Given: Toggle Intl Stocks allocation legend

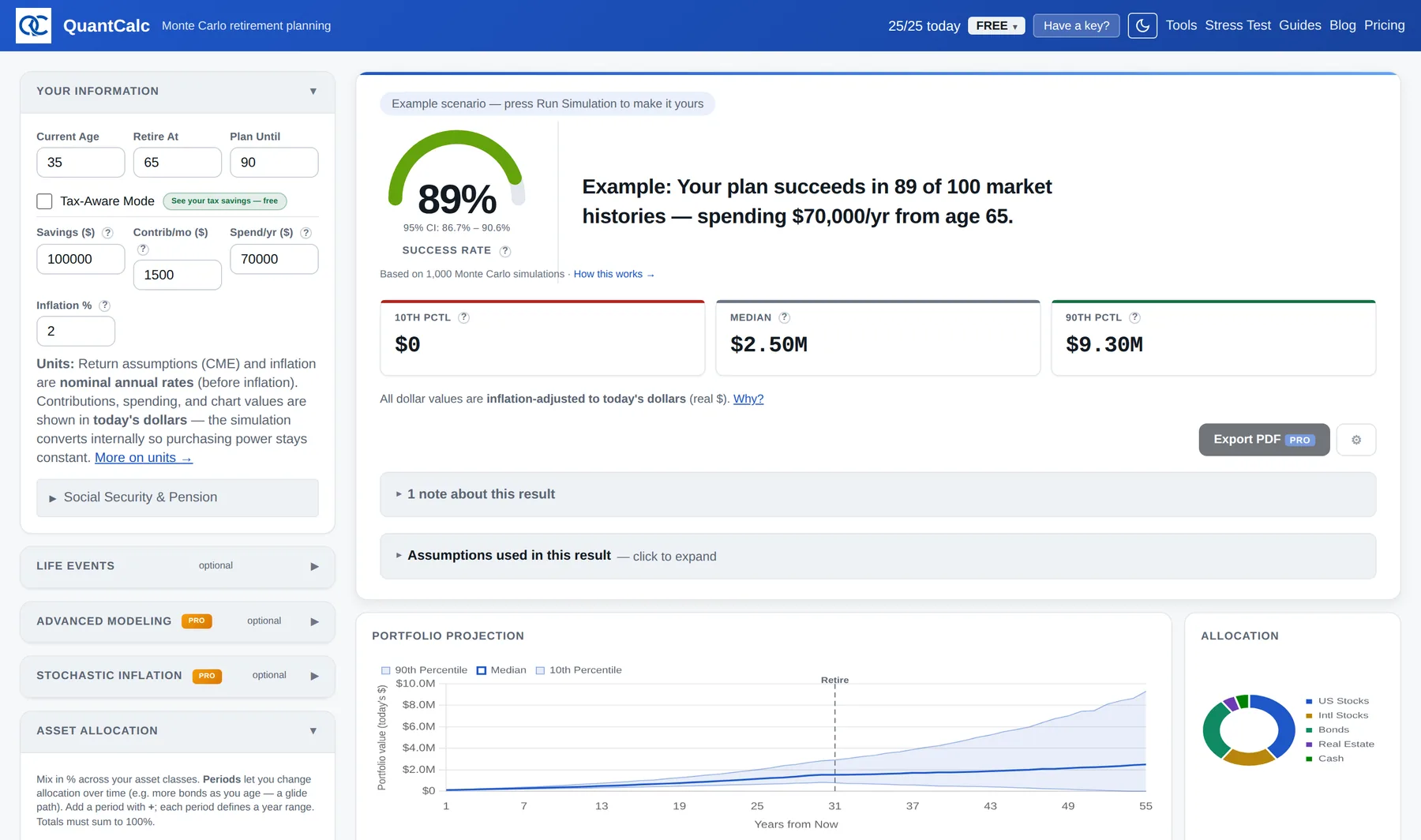Looking at the screenshot, I should pyautogui.click(x=1337, y=715).
